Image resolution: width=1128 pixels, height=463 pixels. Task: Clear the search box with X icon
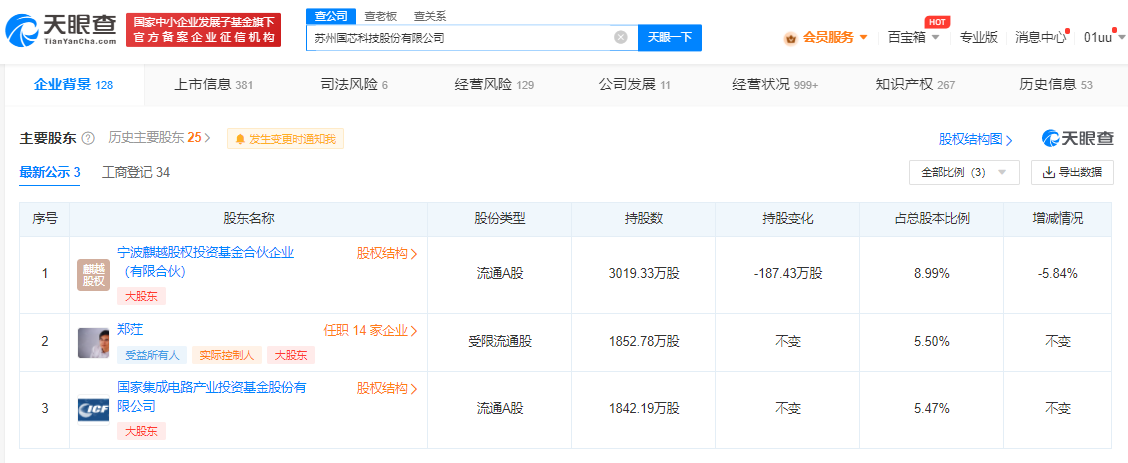click(621, 37)
